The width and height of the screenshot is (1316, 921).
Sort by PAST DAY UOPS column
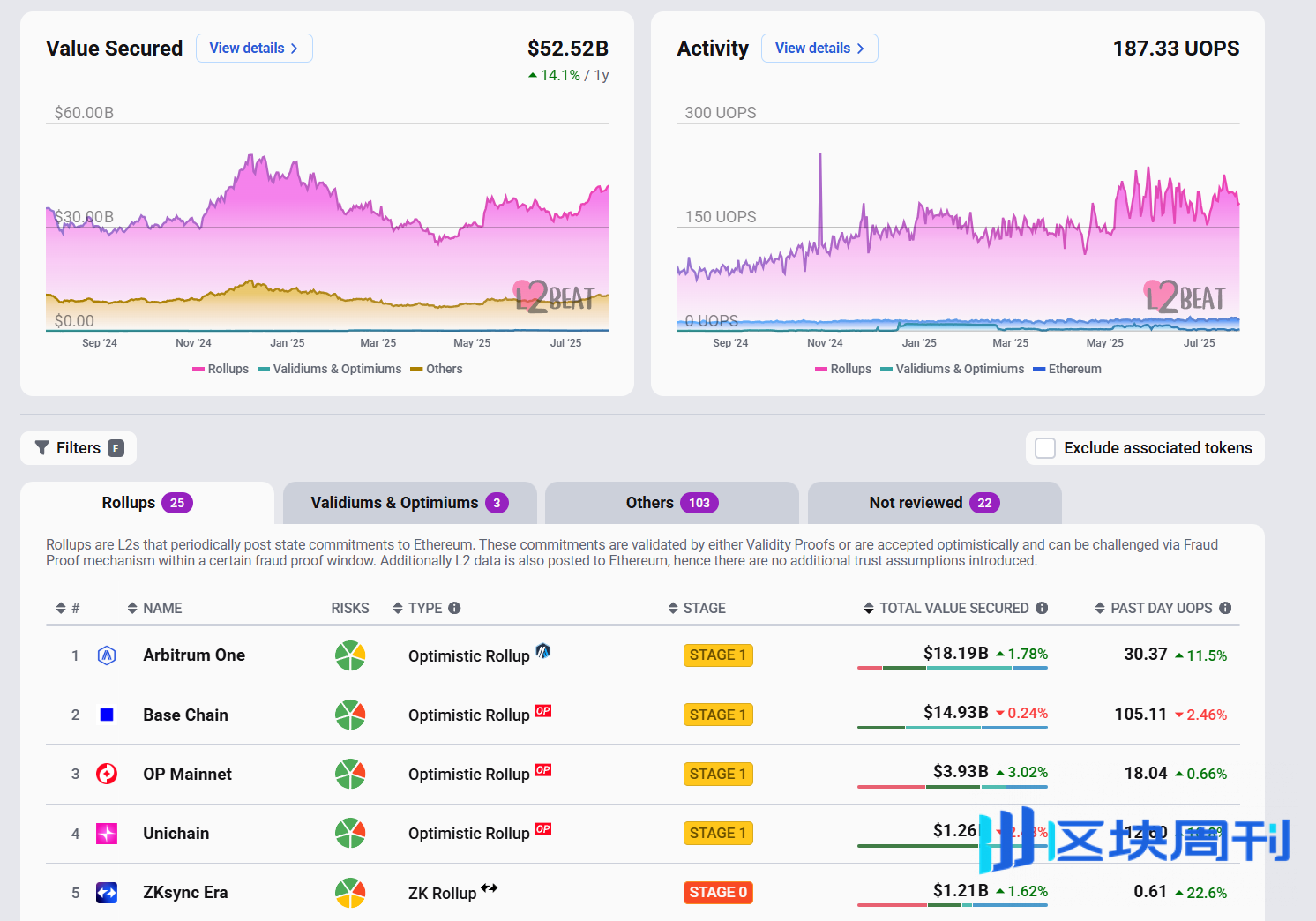[1154, 608]
